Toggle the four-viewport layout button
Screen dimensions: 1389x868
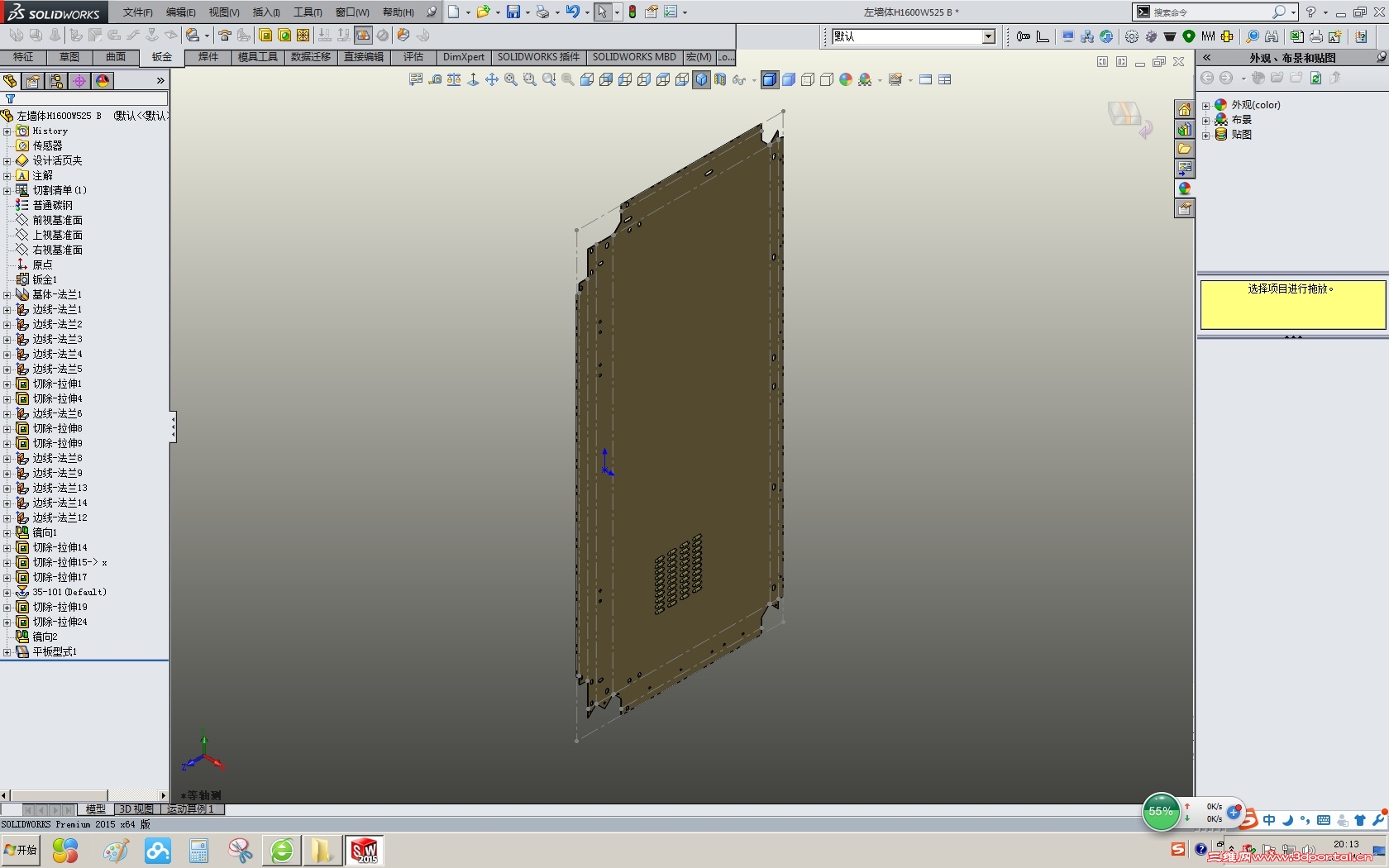(945, 79)
